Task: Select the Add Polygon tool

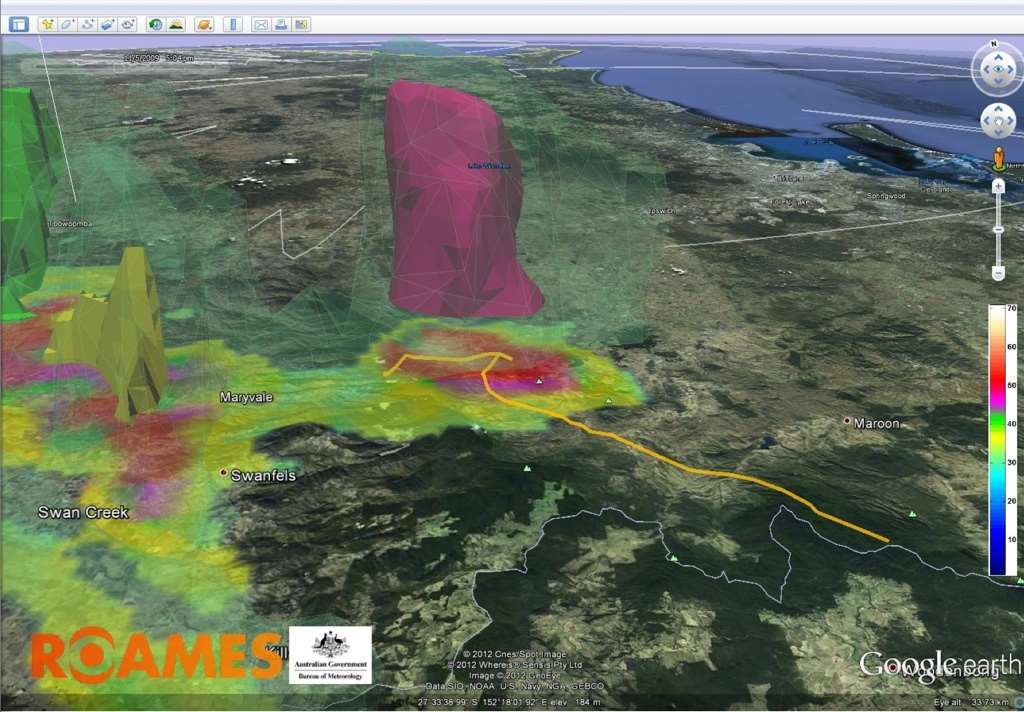Action: [x=67, y=23]
